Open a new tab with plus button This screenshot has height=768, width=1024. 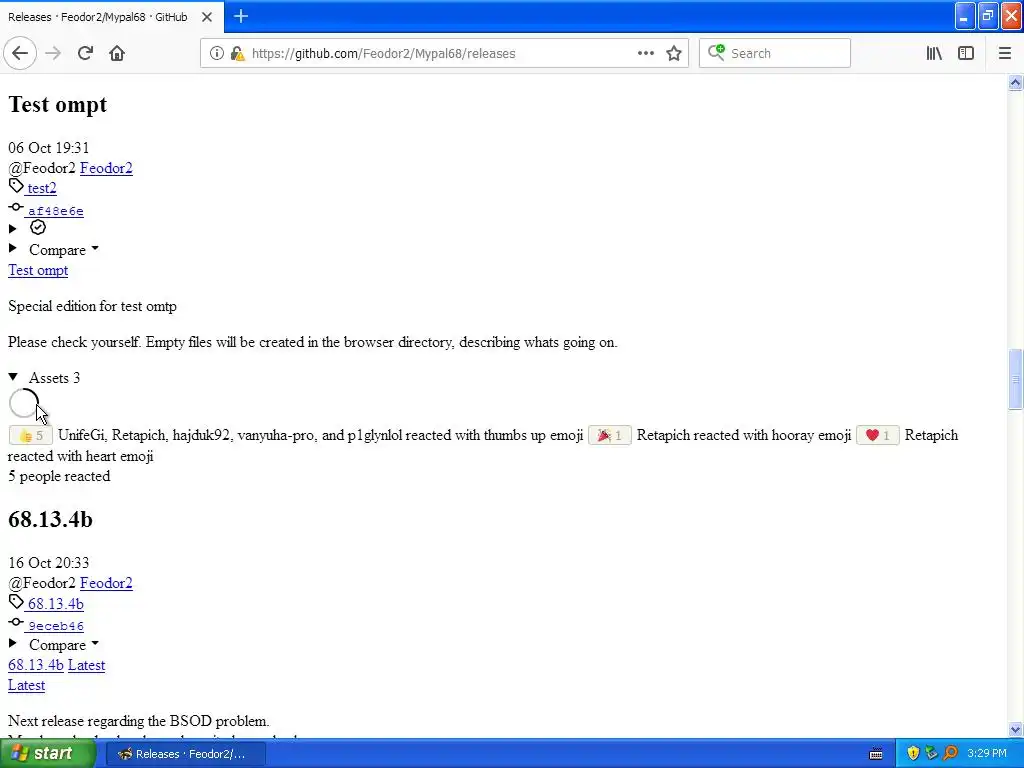tap(241, 16)
